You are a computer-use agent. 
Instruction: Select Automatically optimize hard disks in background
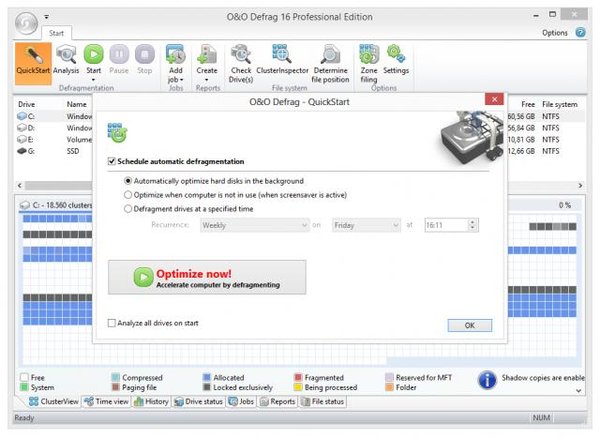click(128, 181)
